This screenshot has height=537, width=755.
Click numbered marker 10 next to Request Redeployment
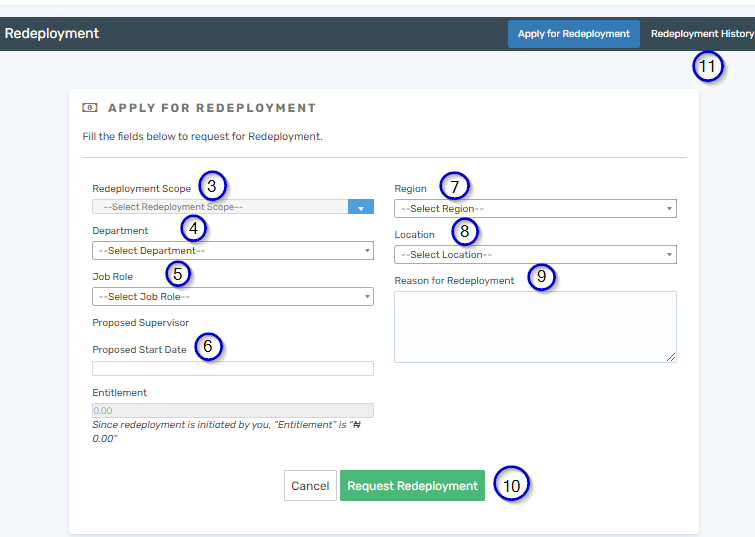click(x=512, y=484)
